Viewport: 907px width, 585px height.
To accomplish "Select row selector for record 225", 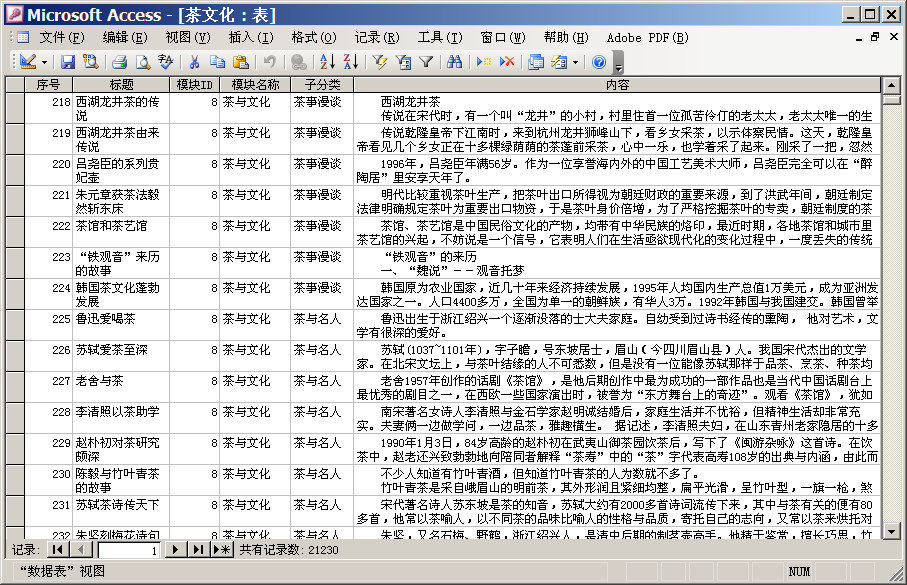I will pos(15,325).
